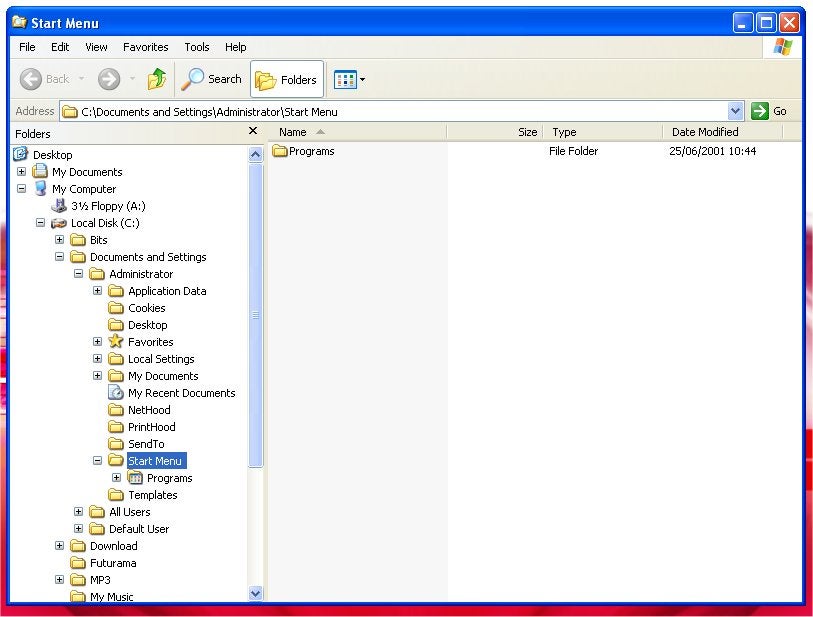
Task: Select the My Computer icon in tree
Action: click(40, 189)
